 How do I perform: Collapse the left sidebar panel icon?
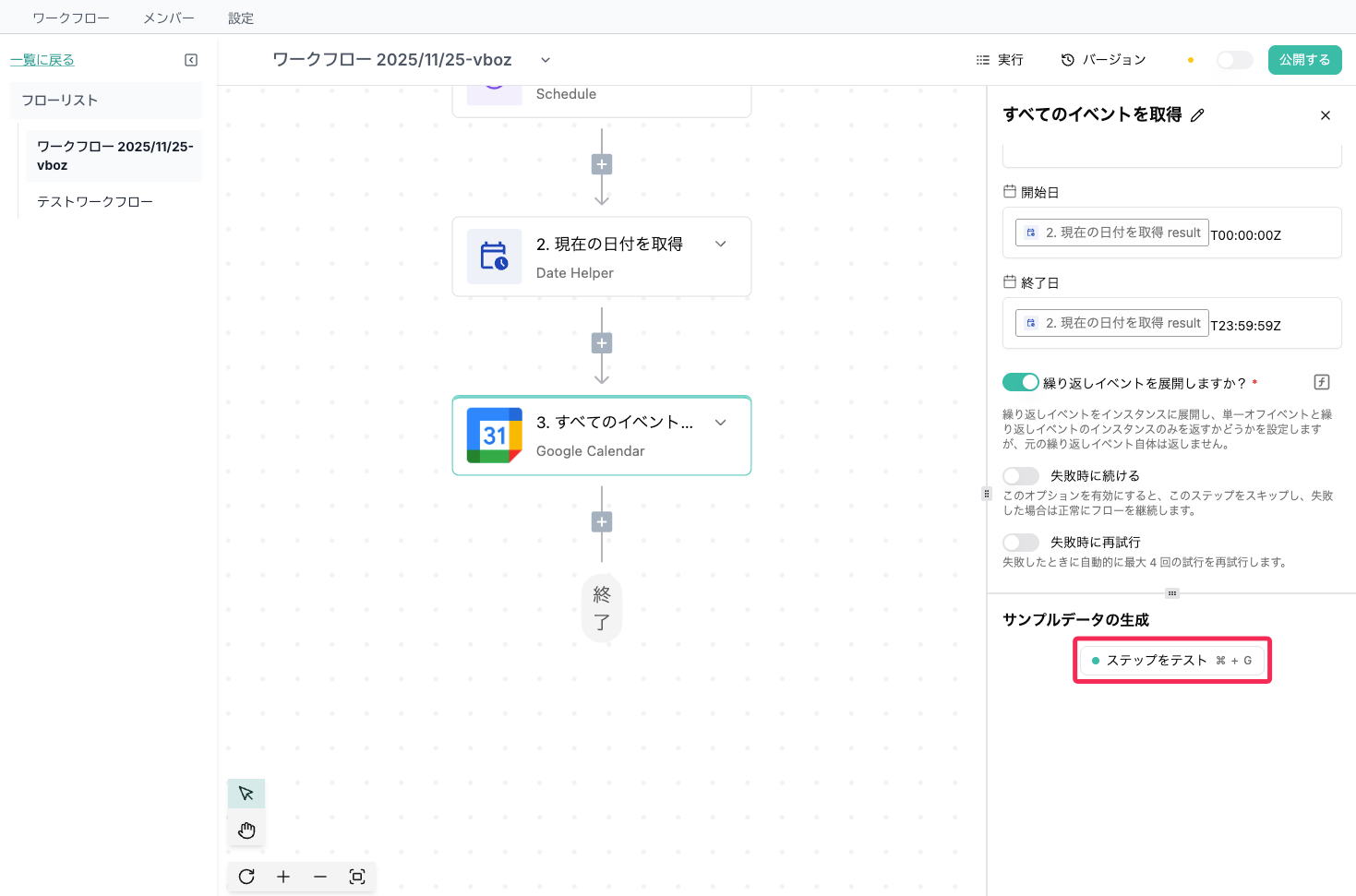coord(191,60)
